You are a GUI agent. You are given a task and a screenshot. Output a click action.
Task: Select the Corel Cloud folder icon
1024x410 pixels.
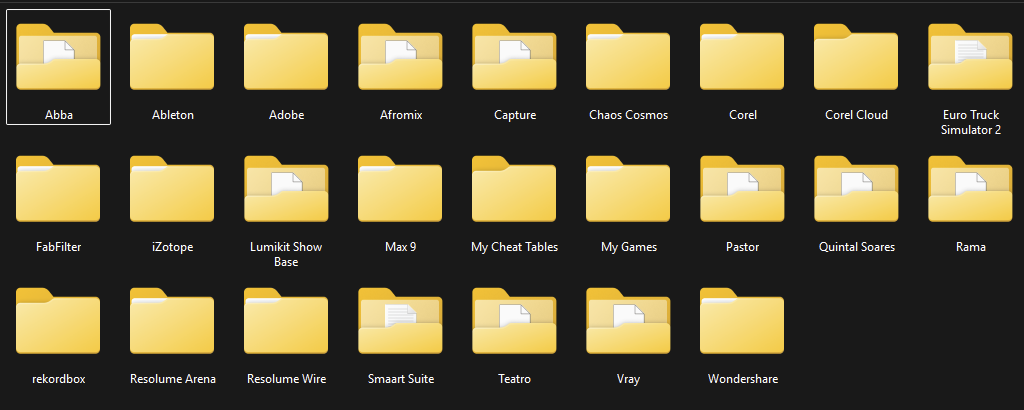(x=856, y=57)
